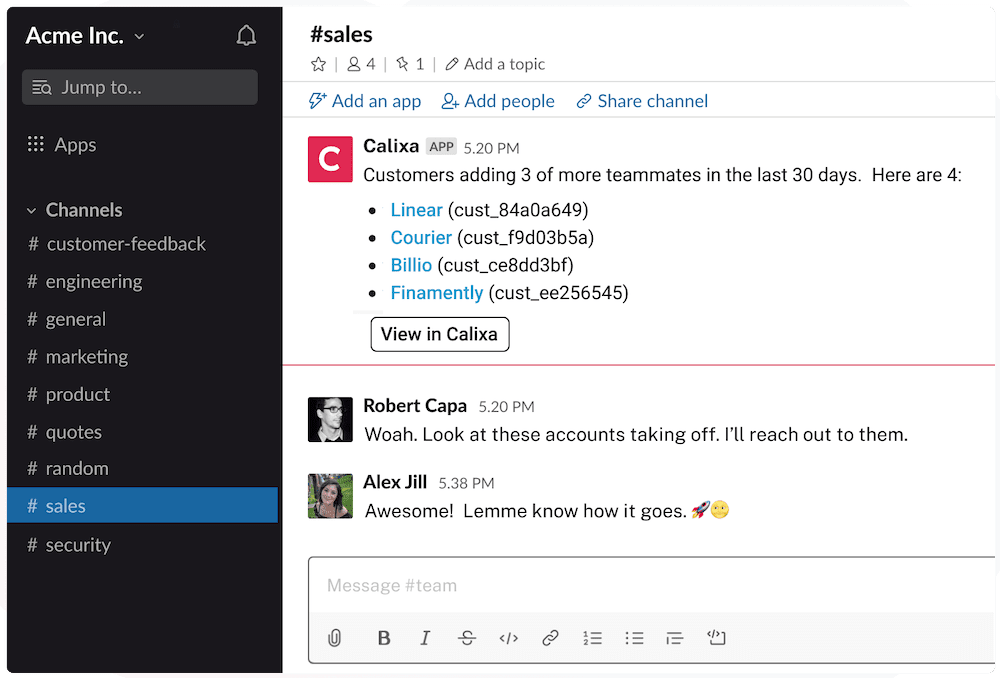Toggle strikethrough formatting
1000x678 pixels.
click(x=467, y=638)
